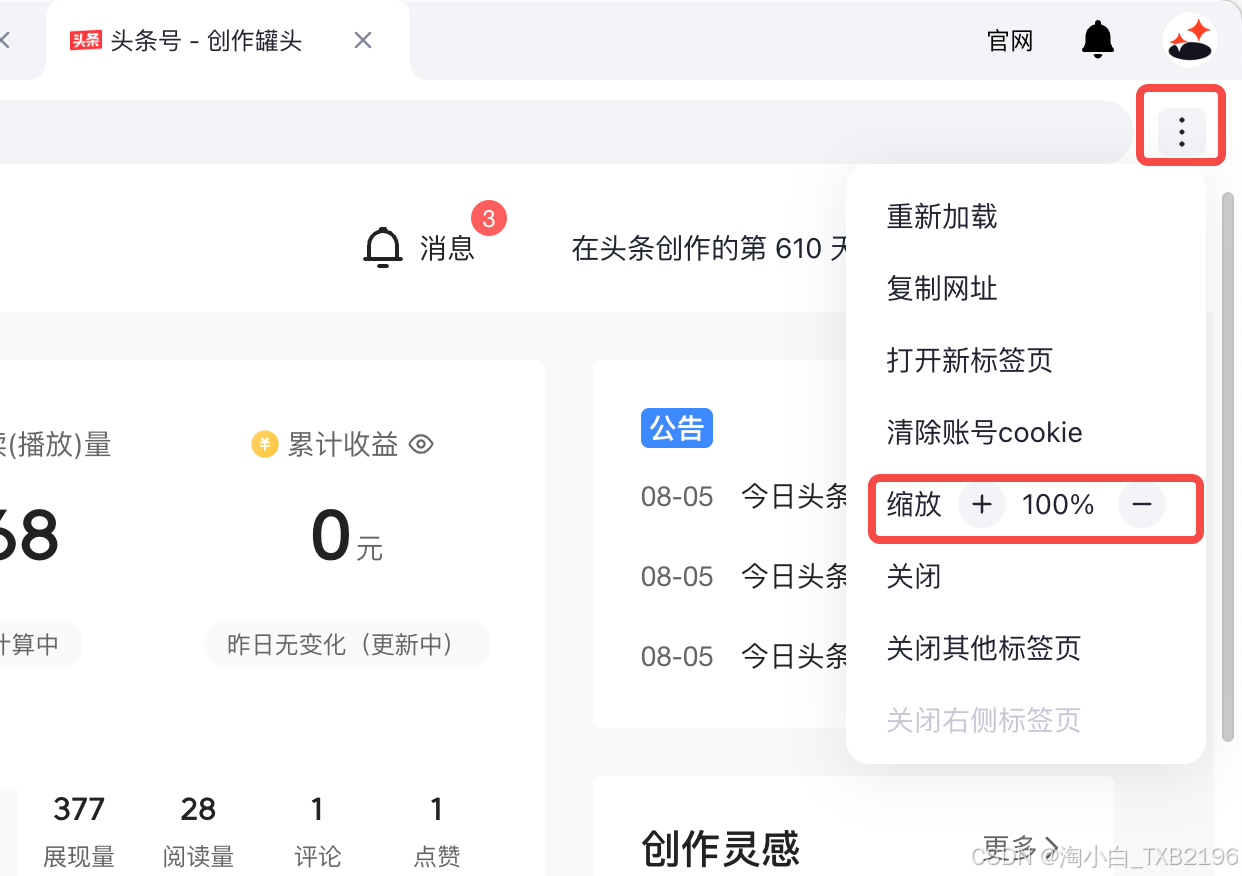
Task: Click the 0 元 earnings value
Action: (346, 538)
